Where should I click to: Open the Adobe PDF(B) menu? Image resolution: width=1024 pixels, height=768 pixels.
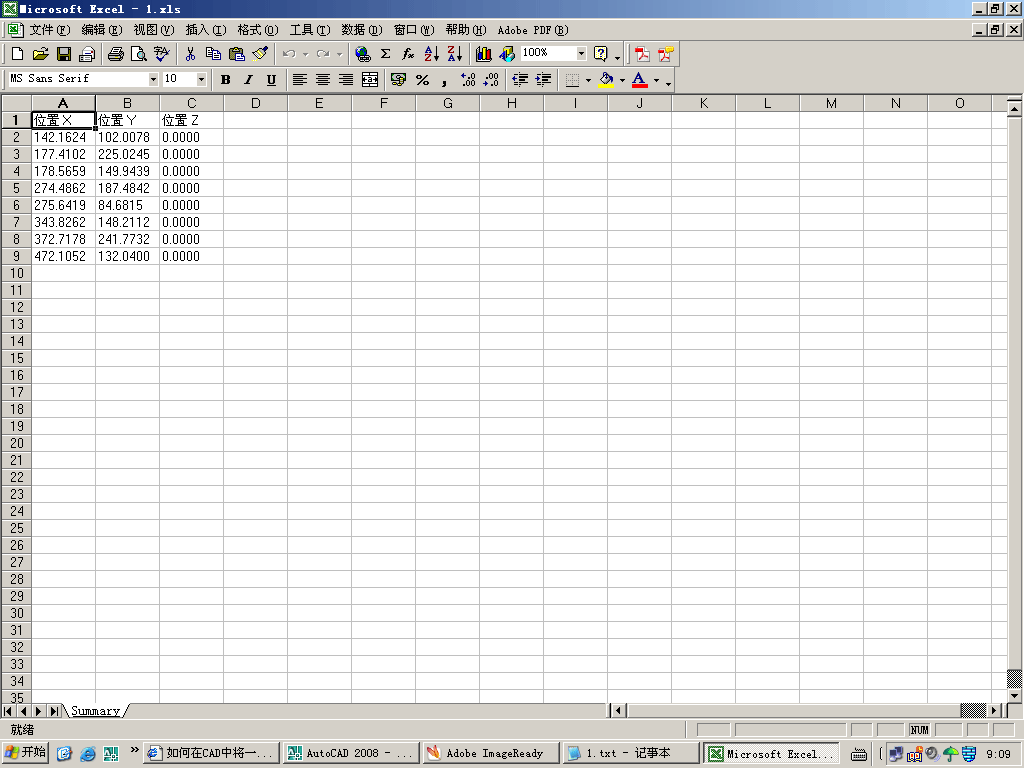(x=533, y=29)
